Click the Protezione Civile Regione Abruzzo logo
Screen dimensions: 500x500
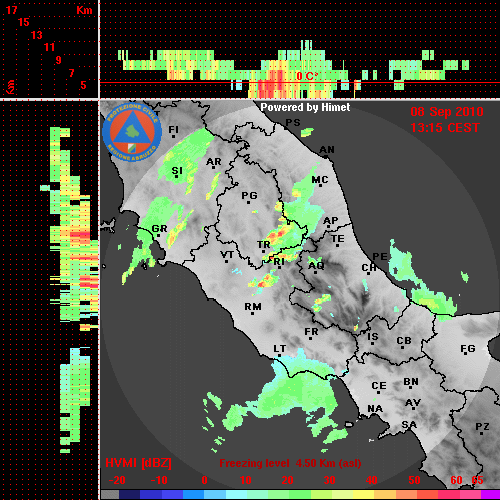[x=132, y=132]
